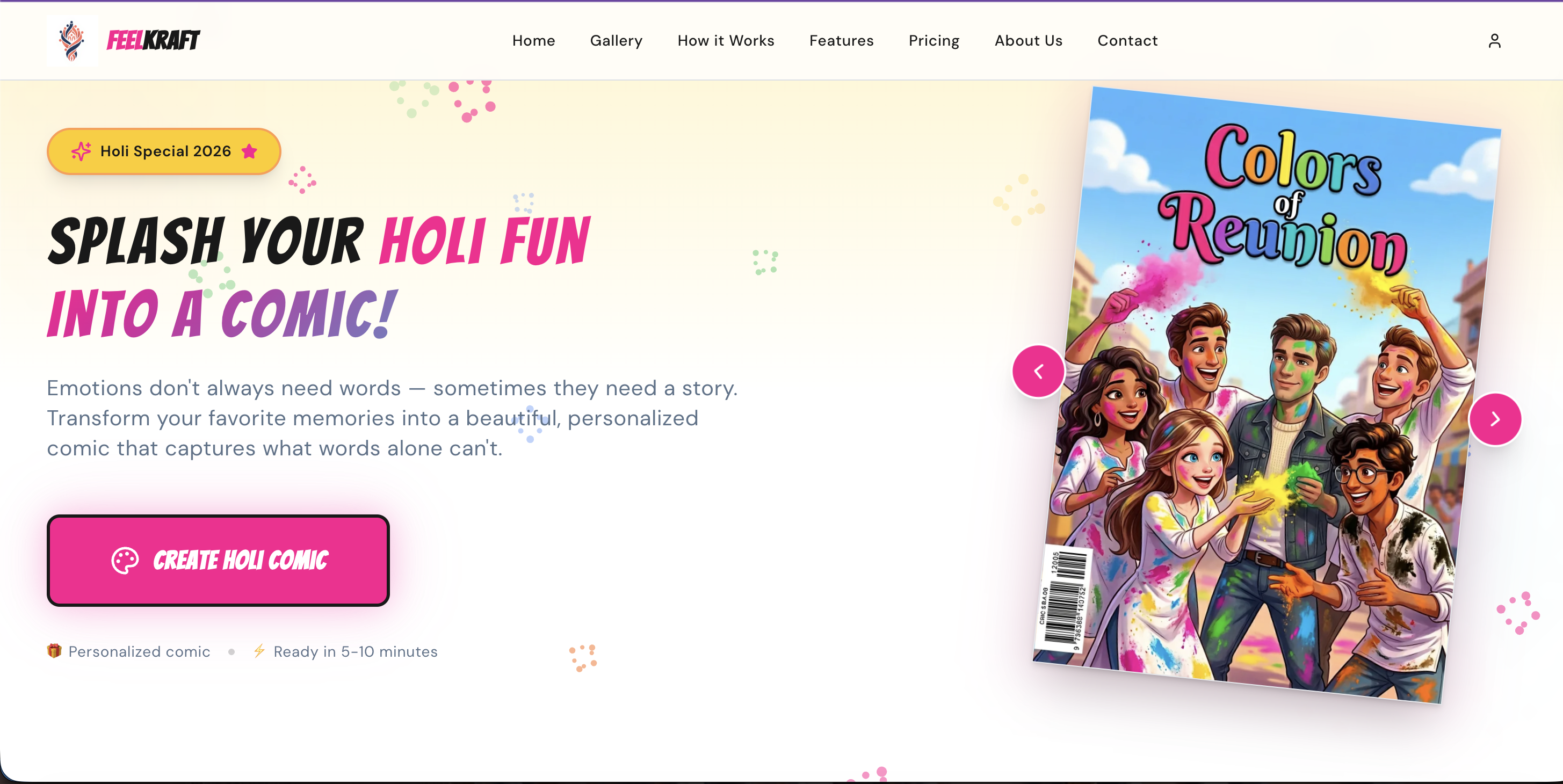
Task: Click the lightning bolt icon near Ready text
Action: (x=259, y=651)
